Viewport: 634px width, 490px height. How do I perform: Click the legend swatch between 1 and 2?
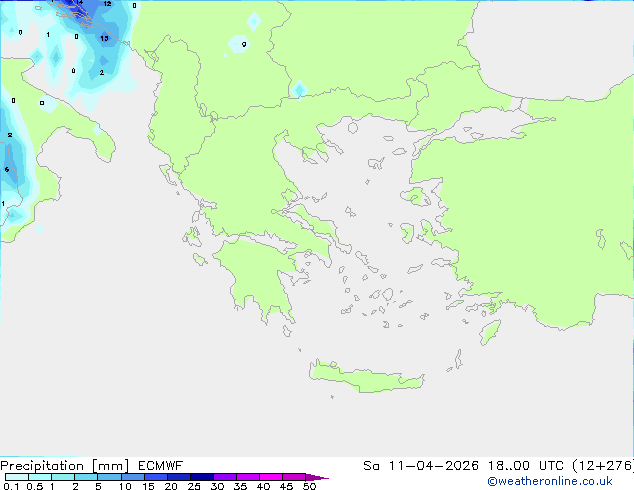pos(63,477)
